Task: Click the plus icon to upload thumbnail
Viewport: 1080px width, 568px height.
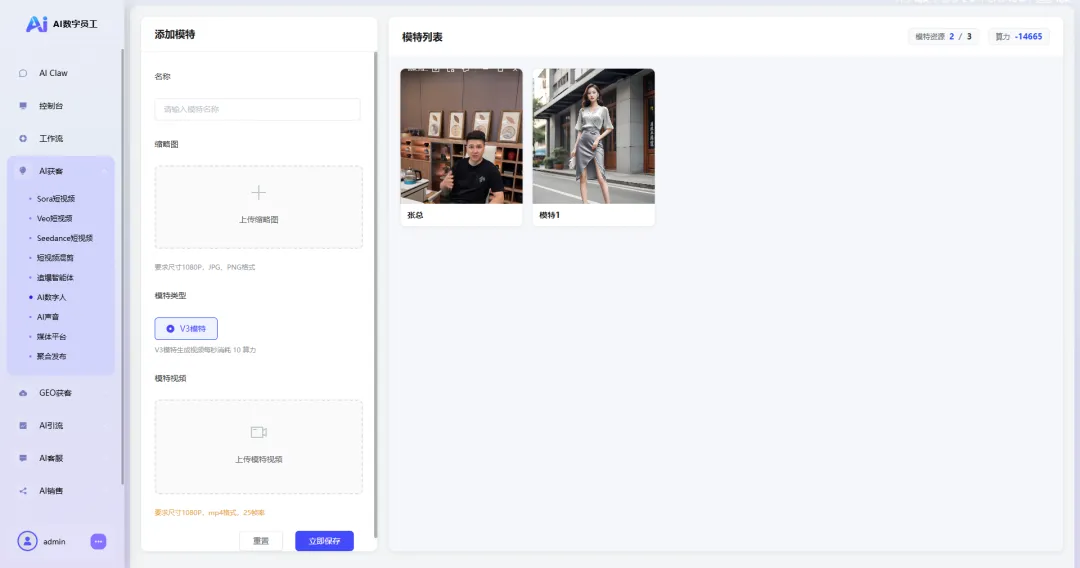Action: [258, 193]
